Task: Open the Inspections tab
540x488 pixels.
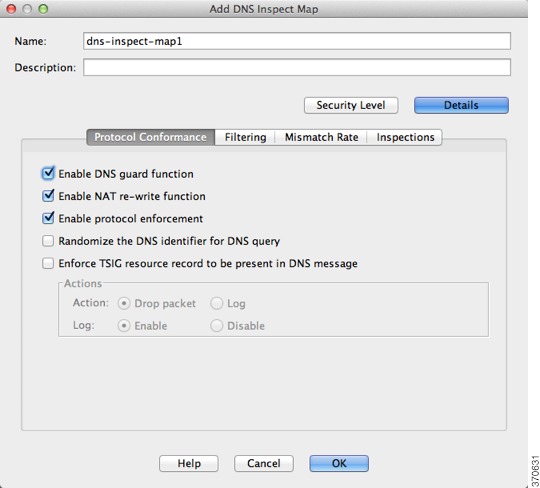Action: click(405, 137)
